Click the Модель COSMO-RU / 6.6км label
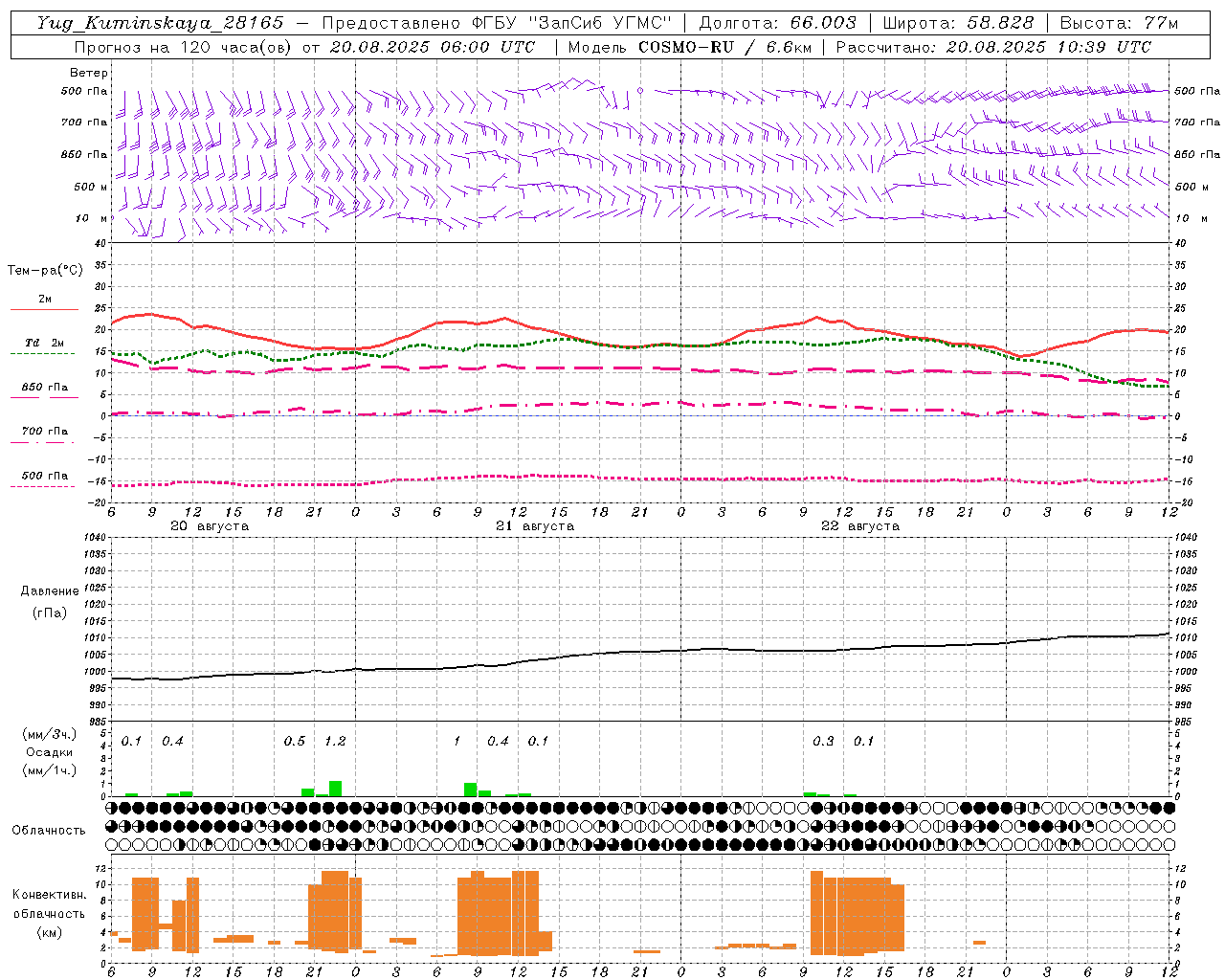This screenshot has width=1225, height=980. (x=690, y=47)
